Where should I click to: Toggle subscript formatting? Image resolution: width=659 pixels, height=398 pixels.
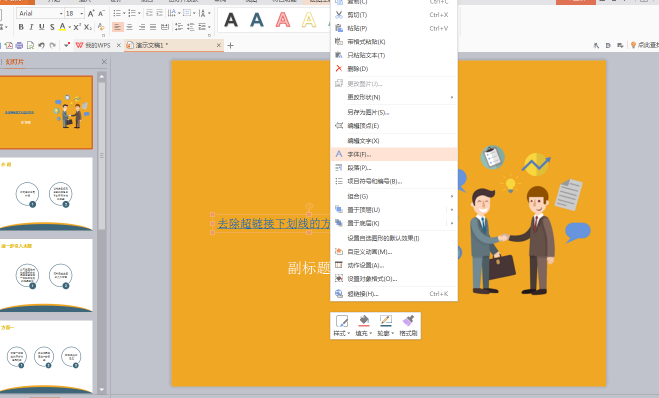tap(87, 27)
